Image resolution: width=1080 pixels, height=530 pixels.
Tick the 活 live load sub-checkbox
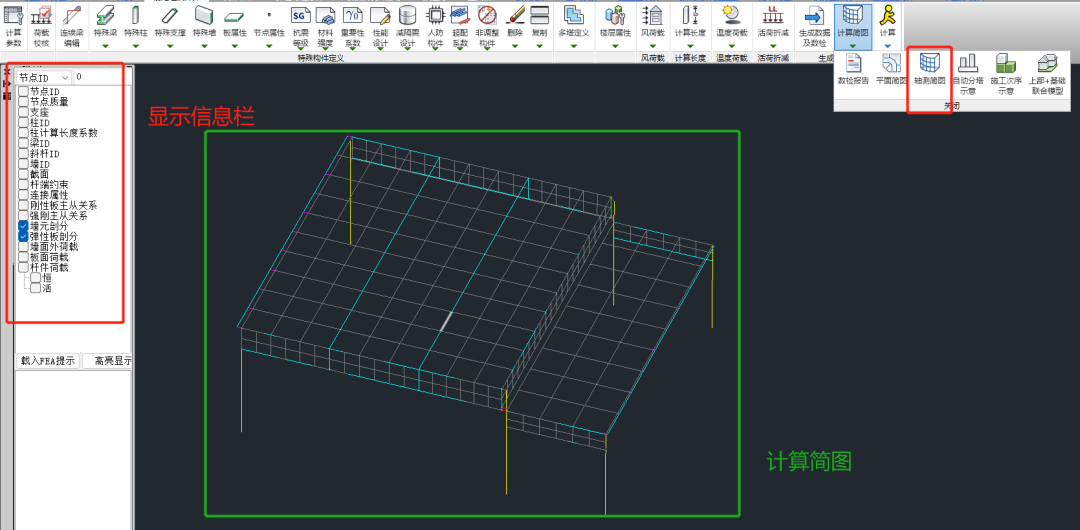click(35, 288)
